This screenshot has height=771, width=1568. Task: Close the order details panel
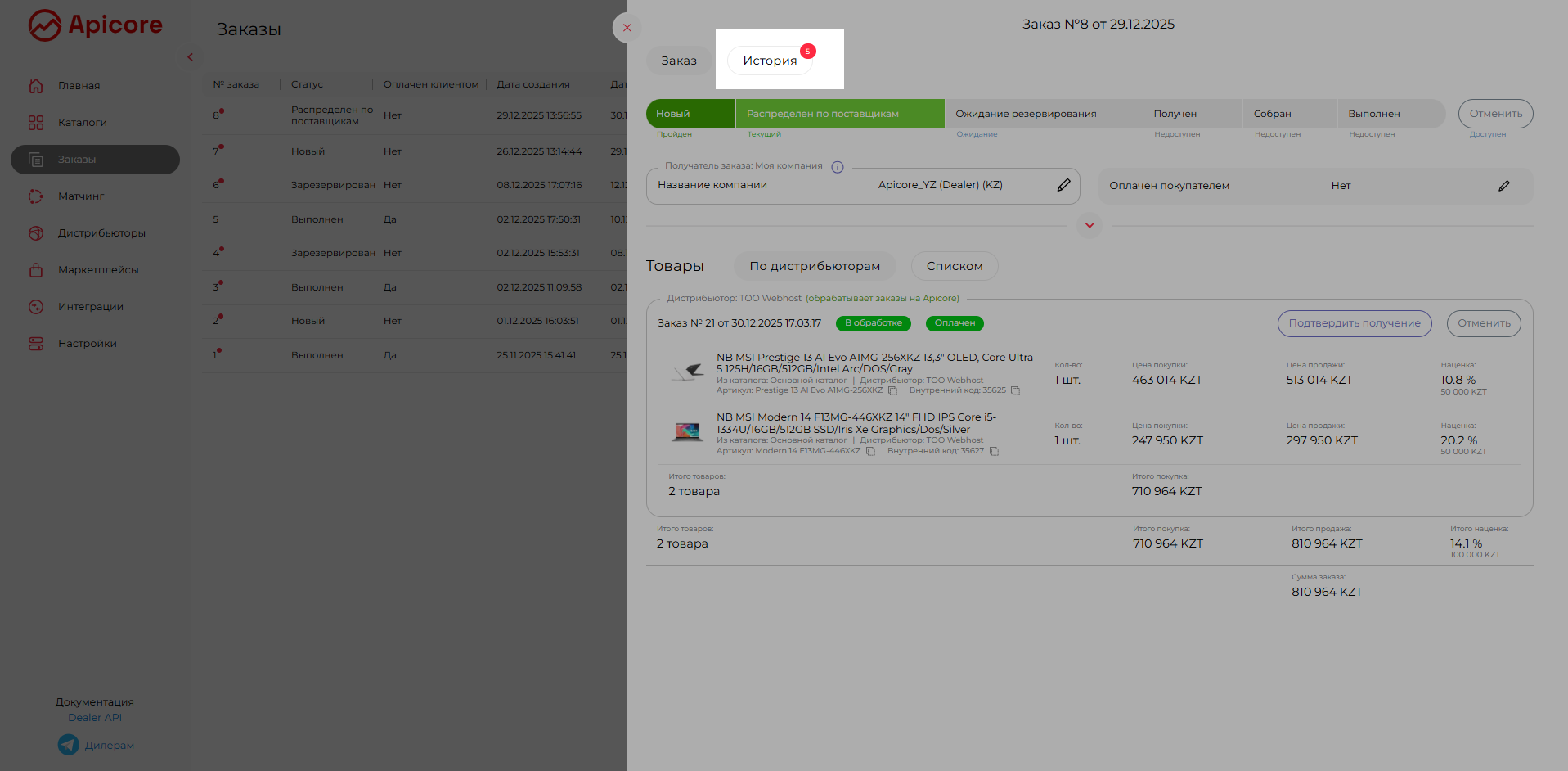(627, 28)
